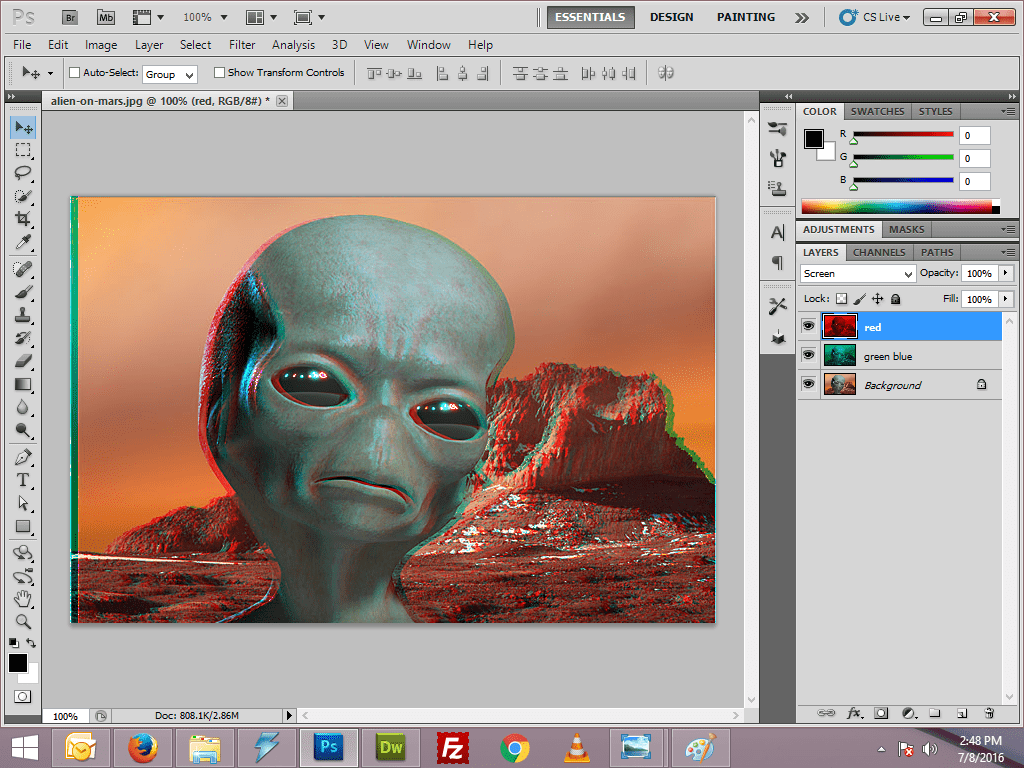Click the foreground color swatch in toolbox
Screen dimensions: 1024x768
pyautogui.click(x=18, y=664)
